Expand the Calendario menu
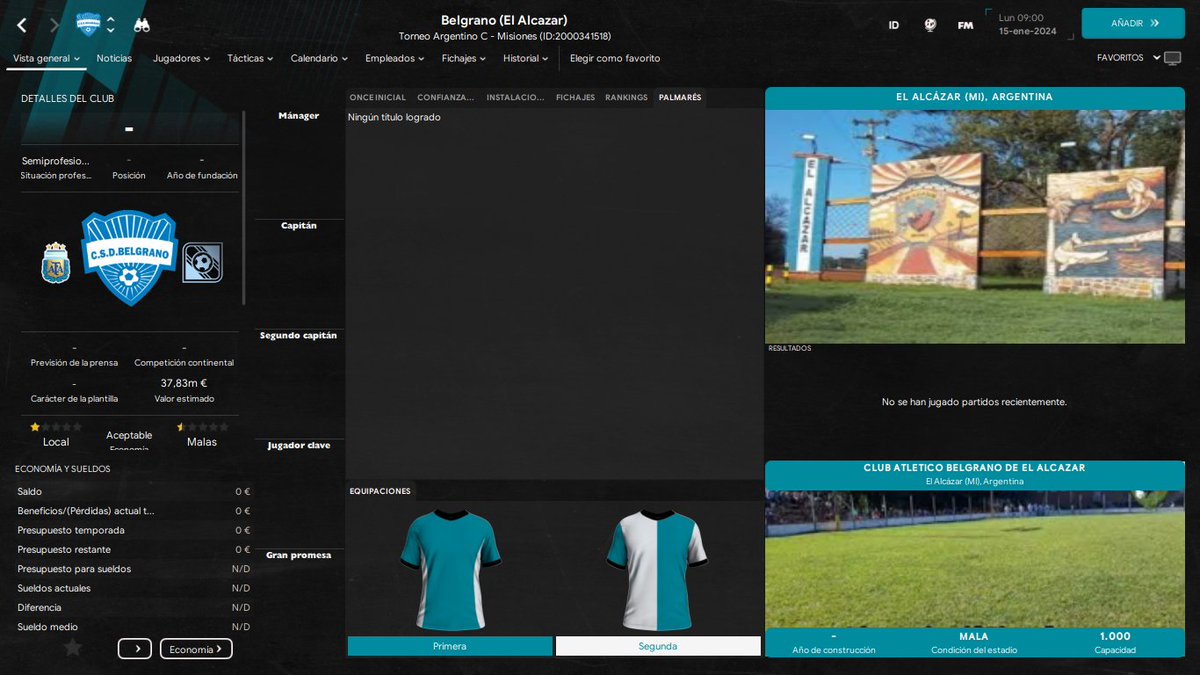 (x=319, y=59)
